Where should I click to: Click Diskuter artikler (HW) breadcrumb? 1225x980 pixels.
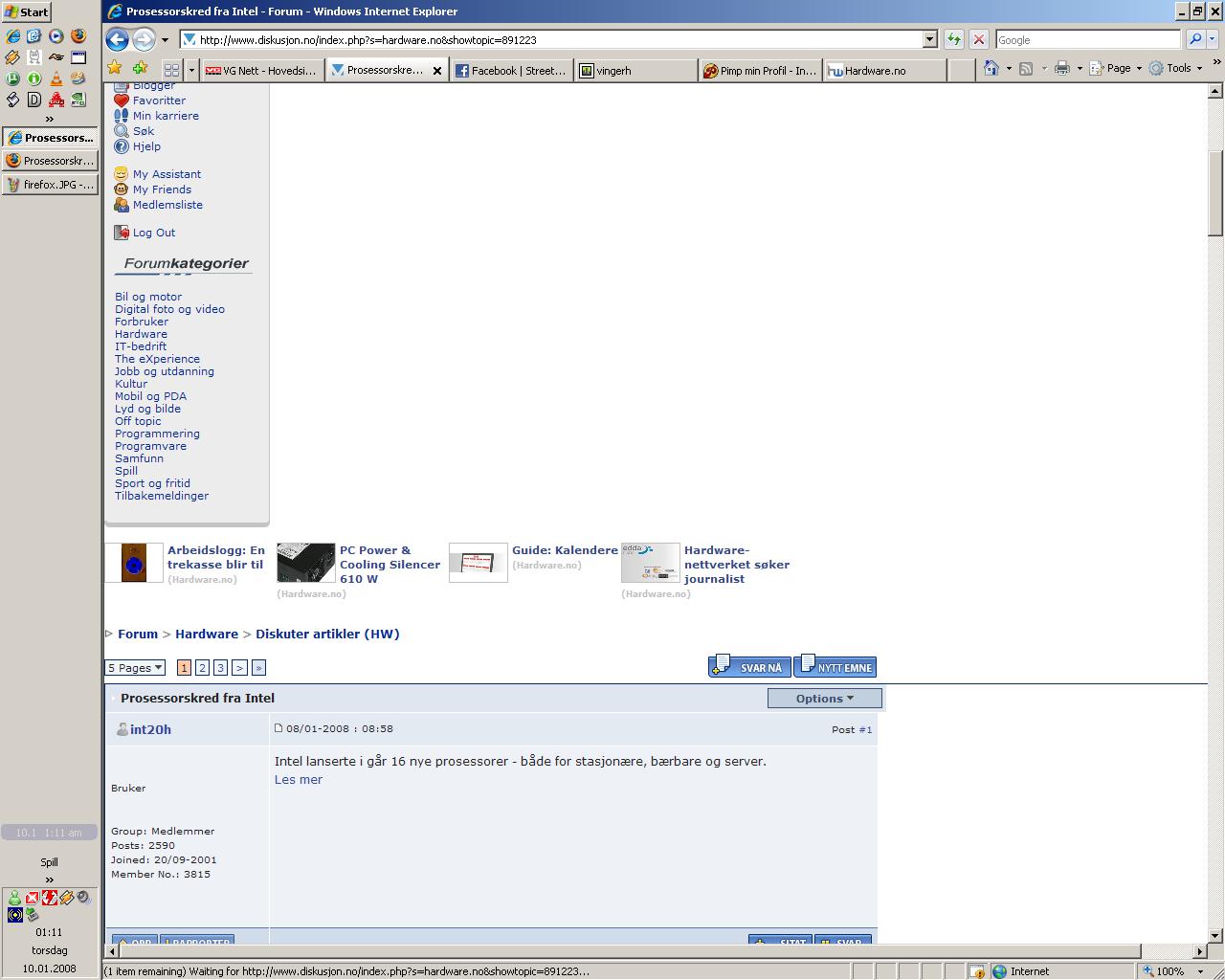327,634
